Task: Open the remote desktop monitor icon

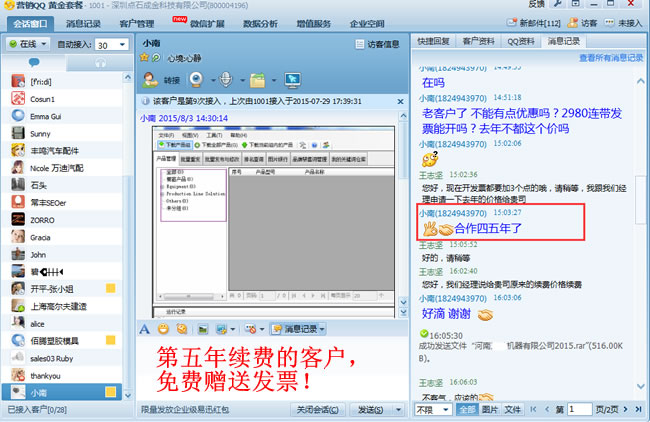Action: 293,80
